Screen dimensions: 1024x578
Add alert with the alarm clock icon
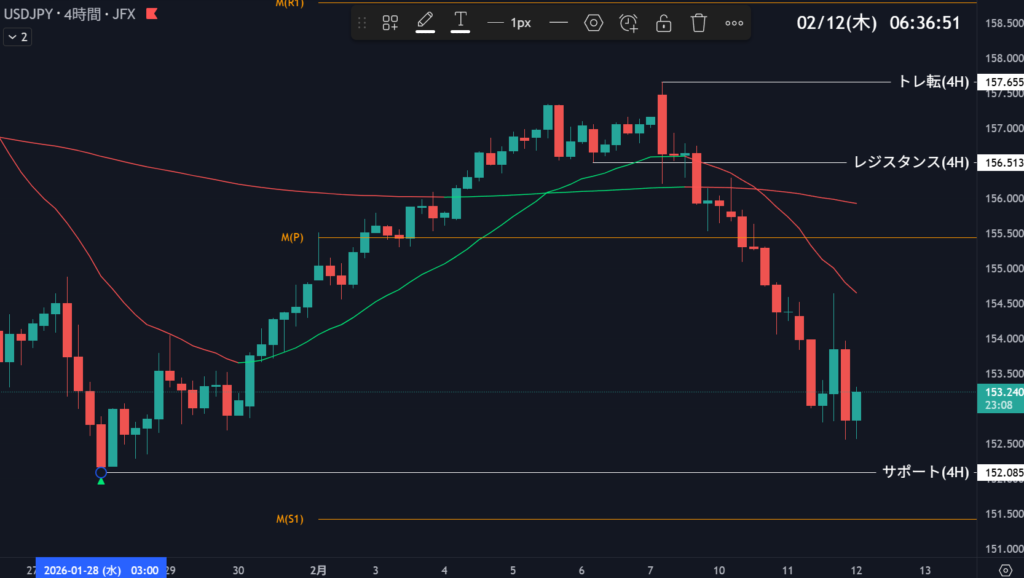[x=628, y=23]
